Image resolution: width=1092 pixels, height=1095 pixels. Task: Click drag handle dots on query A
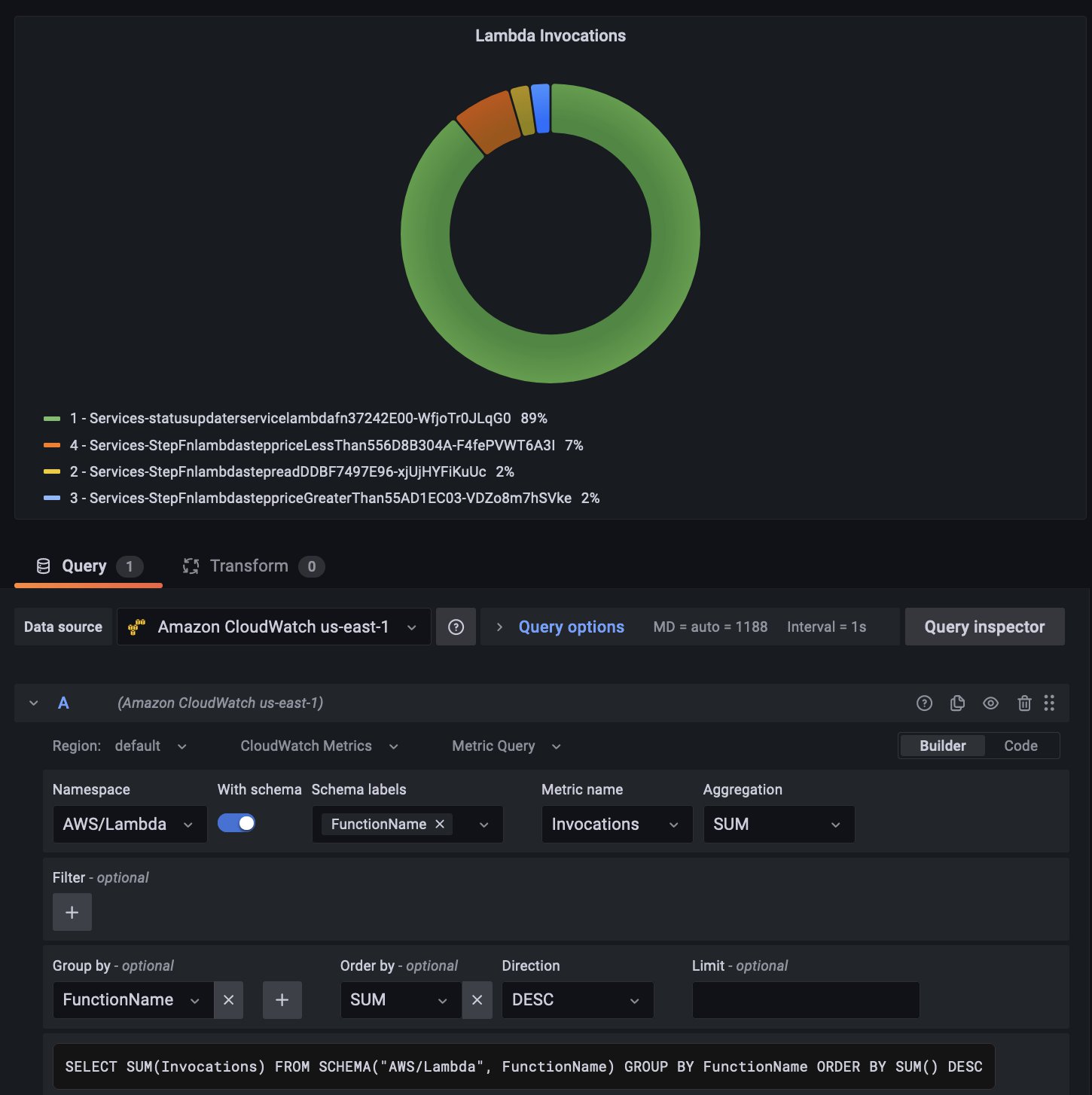tap(1049, 703)
